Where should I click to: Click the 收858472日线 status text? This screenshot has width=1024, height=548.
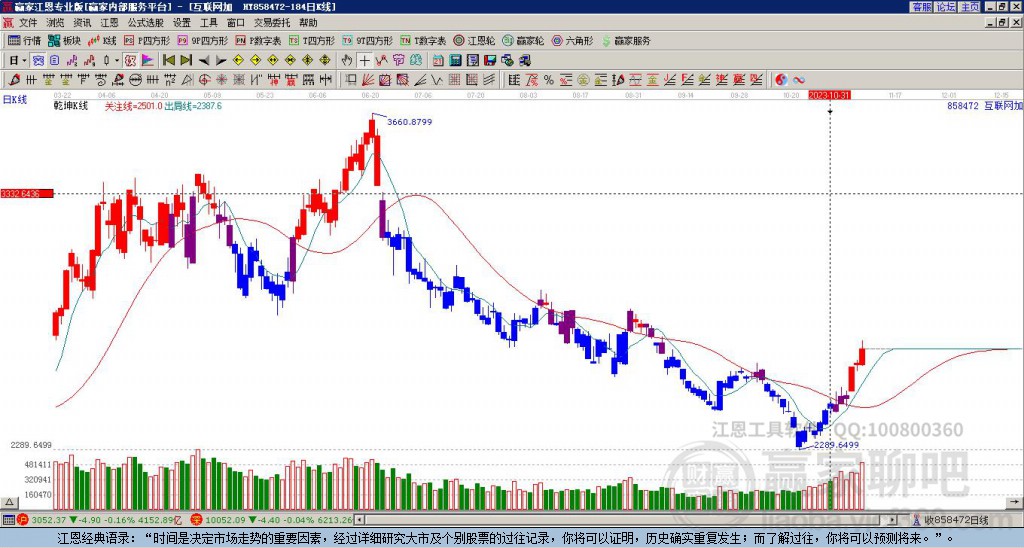pos(957,520)
